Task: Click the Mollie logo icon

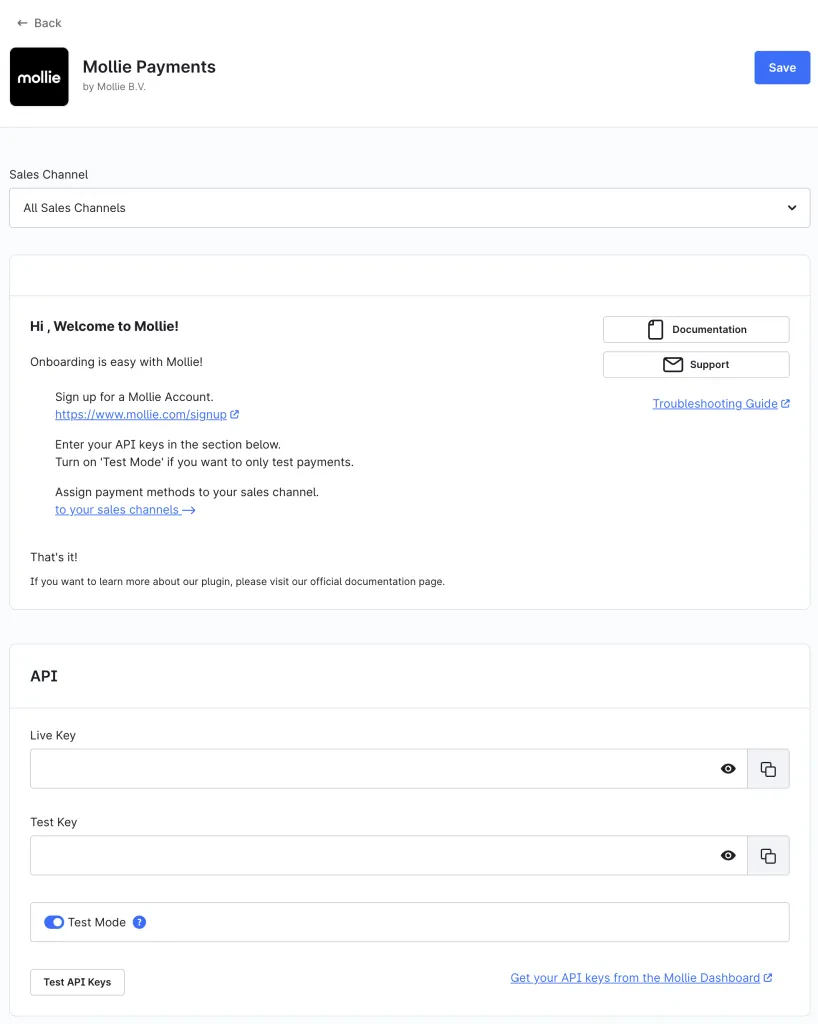Action: 39,76
